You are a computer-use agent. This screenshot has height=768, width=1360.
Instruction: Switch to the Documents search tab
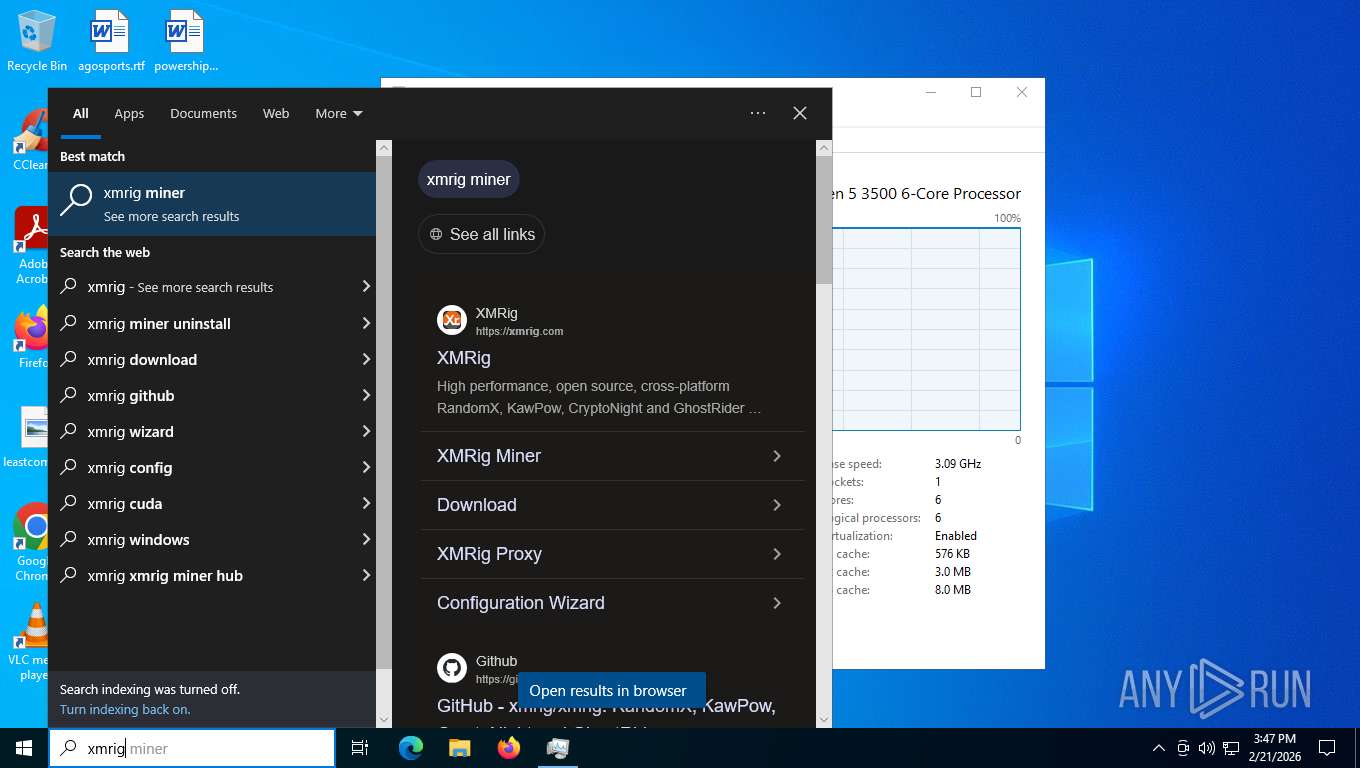pyautogui.click(x=203, y=114)
